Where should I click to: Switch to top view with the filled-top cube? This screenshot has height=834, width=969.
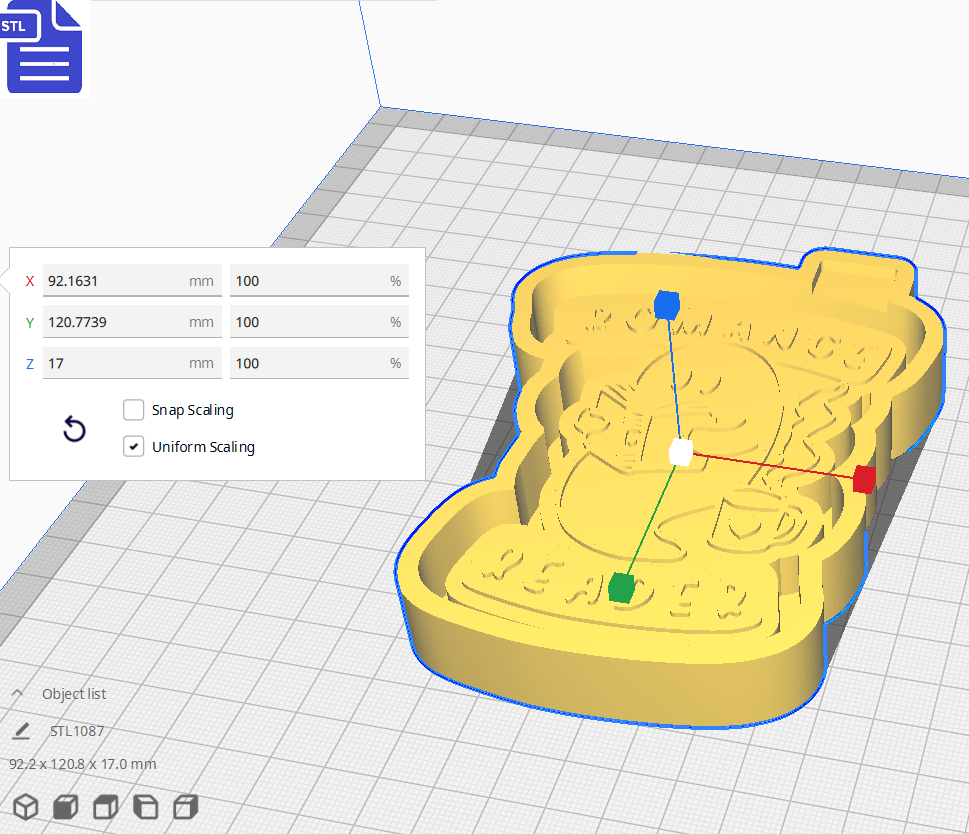106,807
